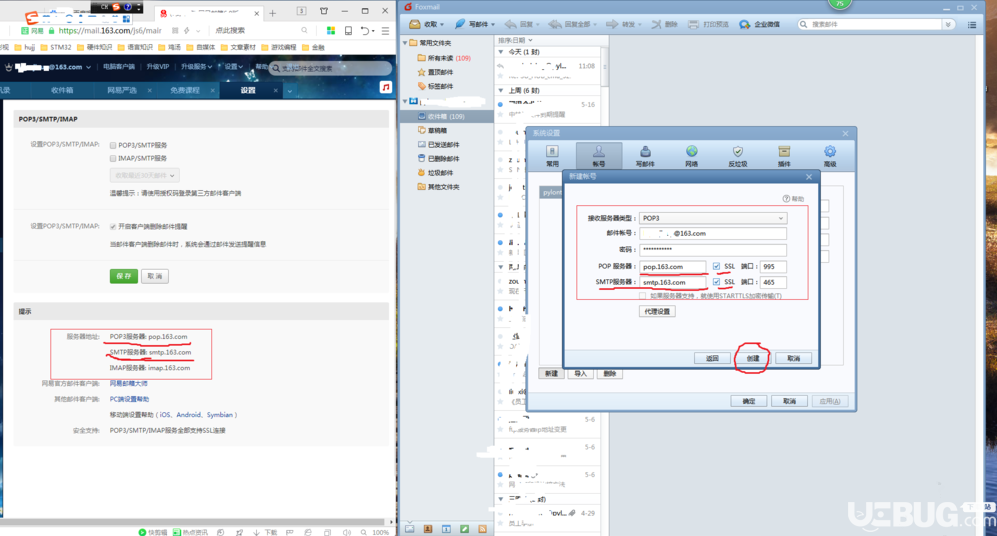Click the 写邮件 compose icon in Foxmail toolbar

point(460,24)
